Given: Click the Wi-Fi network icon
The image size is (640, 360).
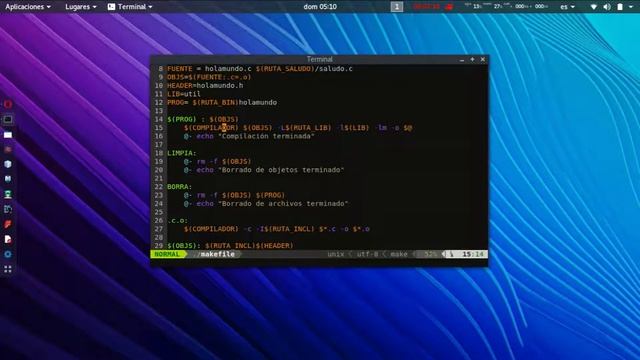Looking at the screenshot, I should tap(594, 7).
